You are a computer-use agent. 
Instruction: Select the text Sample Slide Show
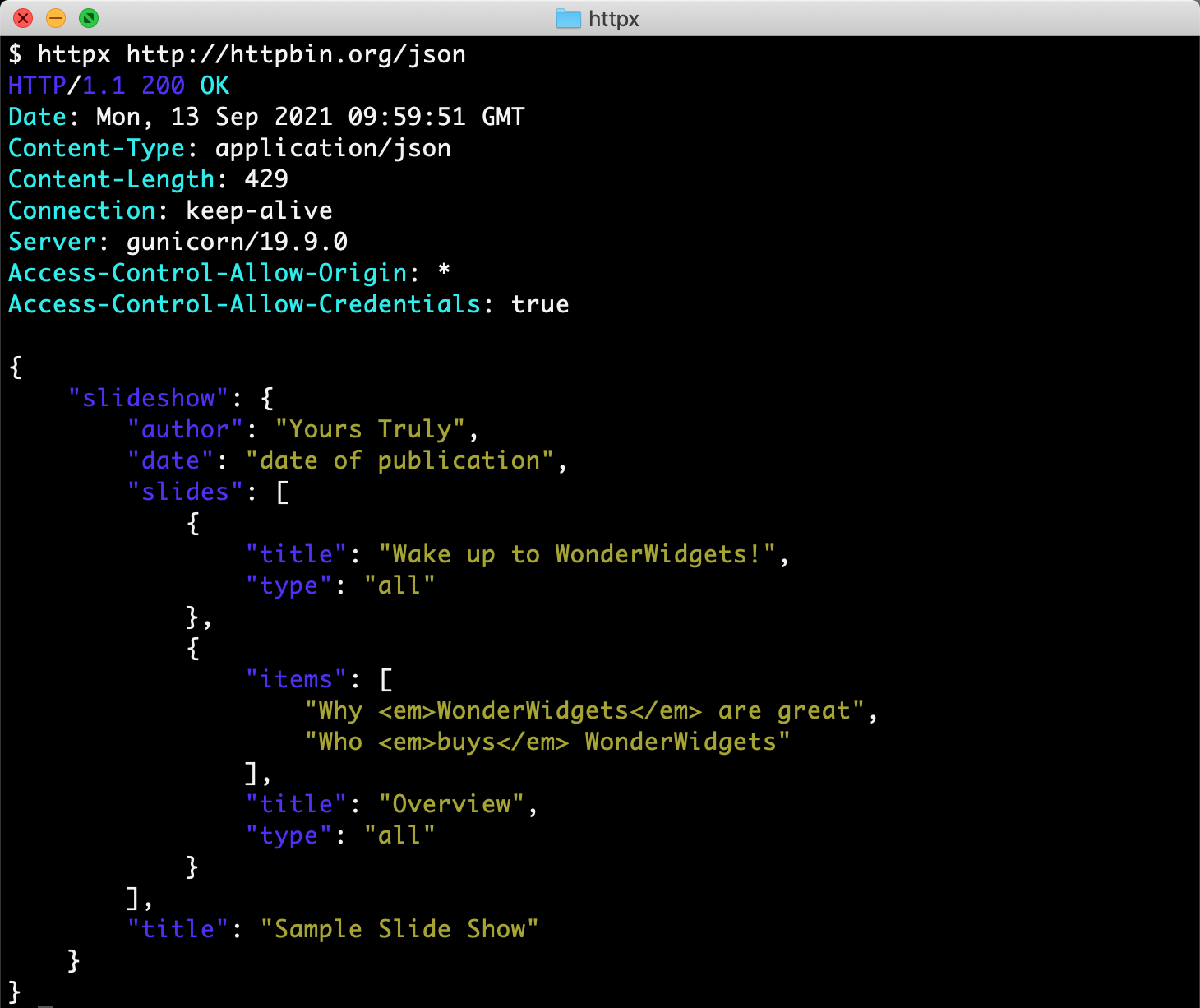[x=400, y=929]
